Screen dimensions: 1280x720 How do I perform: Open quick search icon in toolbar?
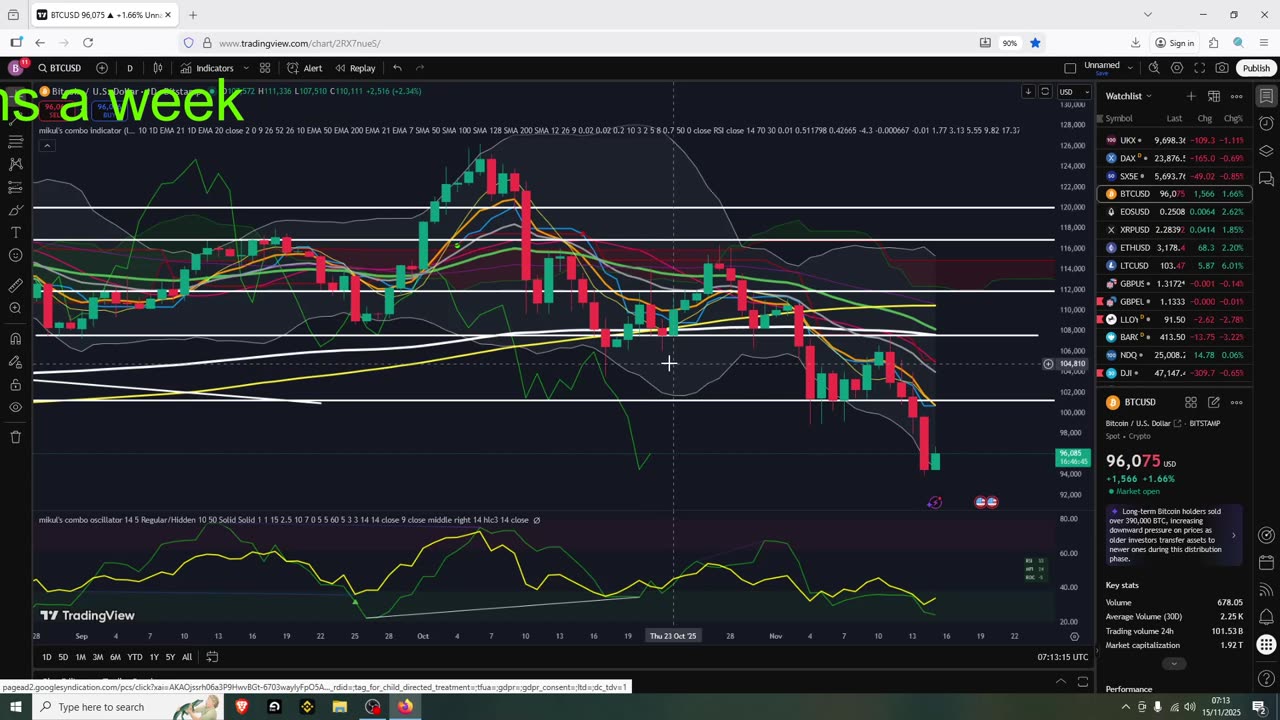coord(1154,68)
